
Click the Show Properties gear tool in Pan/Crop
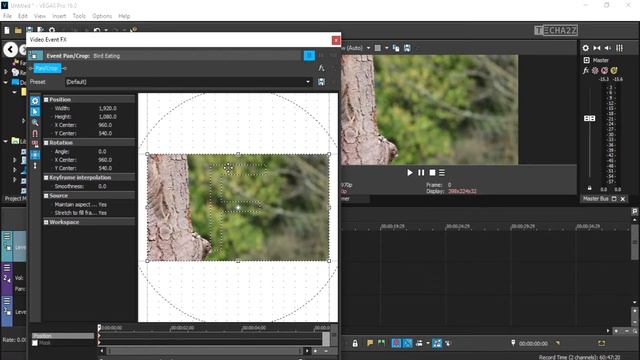point(35,100)
